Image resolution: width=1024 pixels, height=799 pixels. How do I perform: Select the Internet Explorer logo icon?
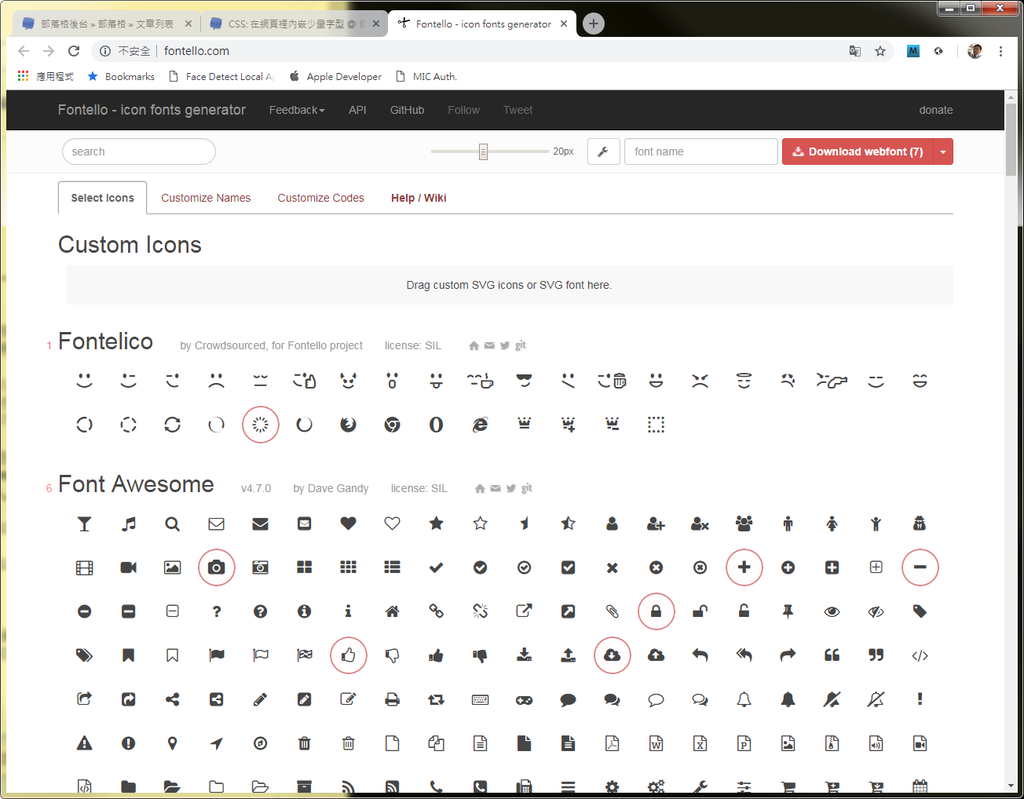[480, 425]
